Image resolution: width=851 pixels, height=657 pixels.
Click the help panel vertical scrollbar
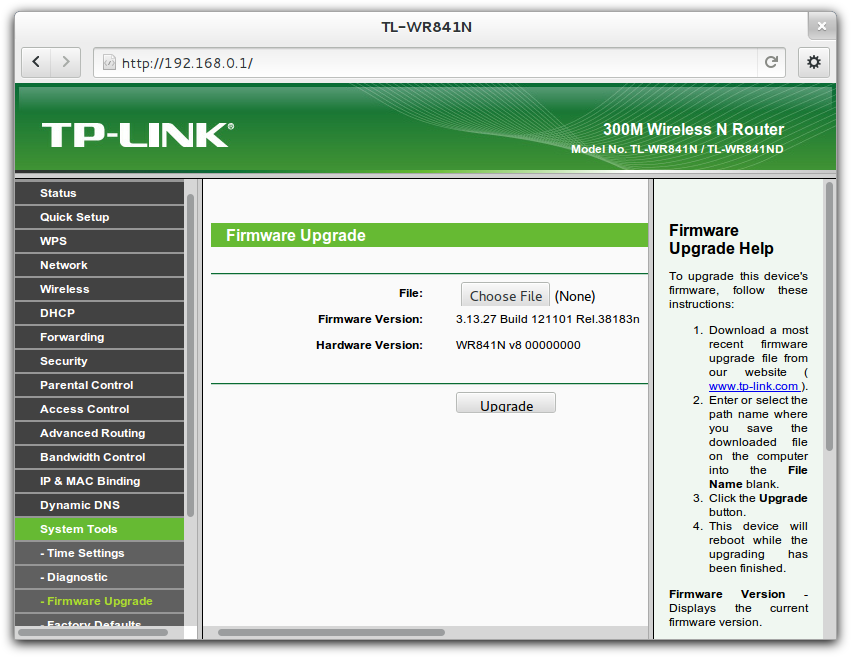[829, 316]
